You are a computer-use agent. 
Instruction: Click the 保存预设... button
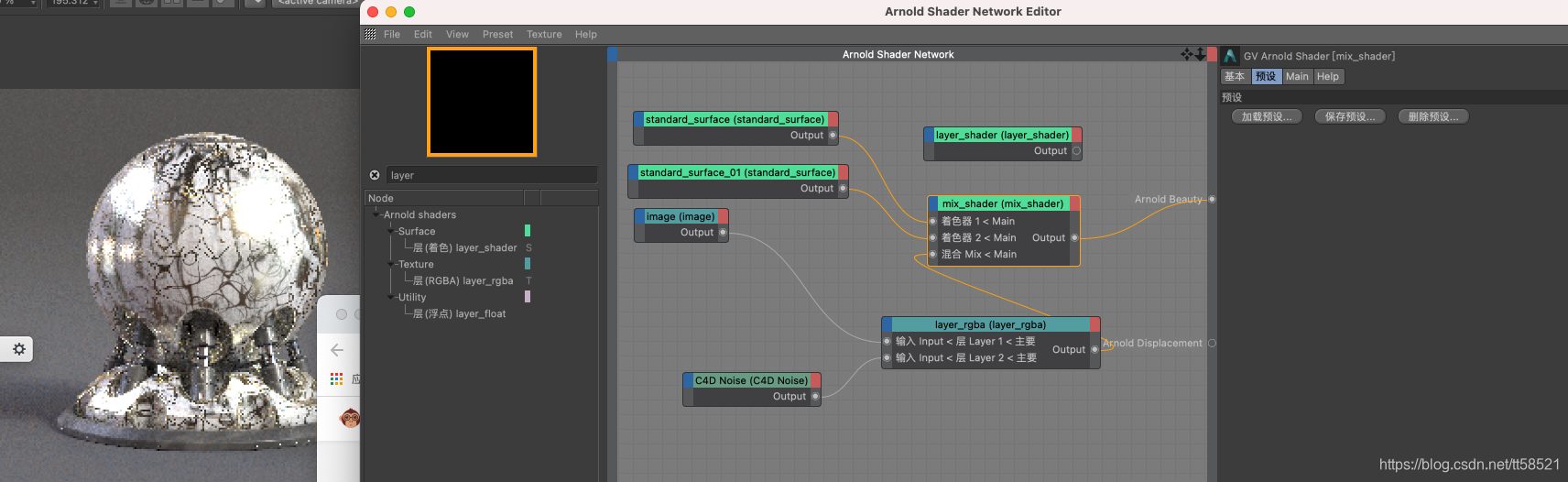pyautogui.click(x=1350, y=116)
